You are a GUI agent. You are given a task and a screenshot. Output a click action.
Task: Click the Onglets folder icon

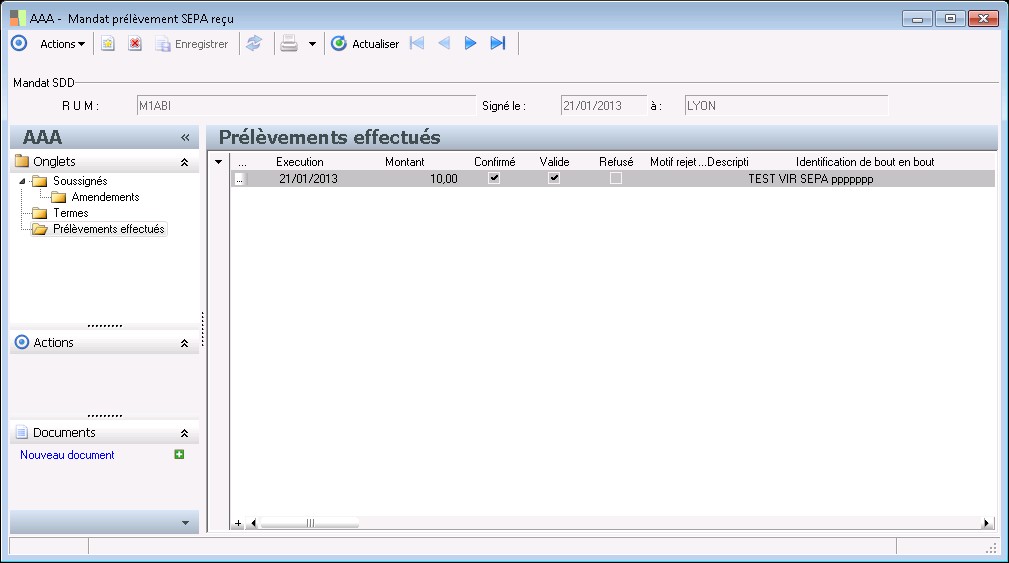click(22, 161)
